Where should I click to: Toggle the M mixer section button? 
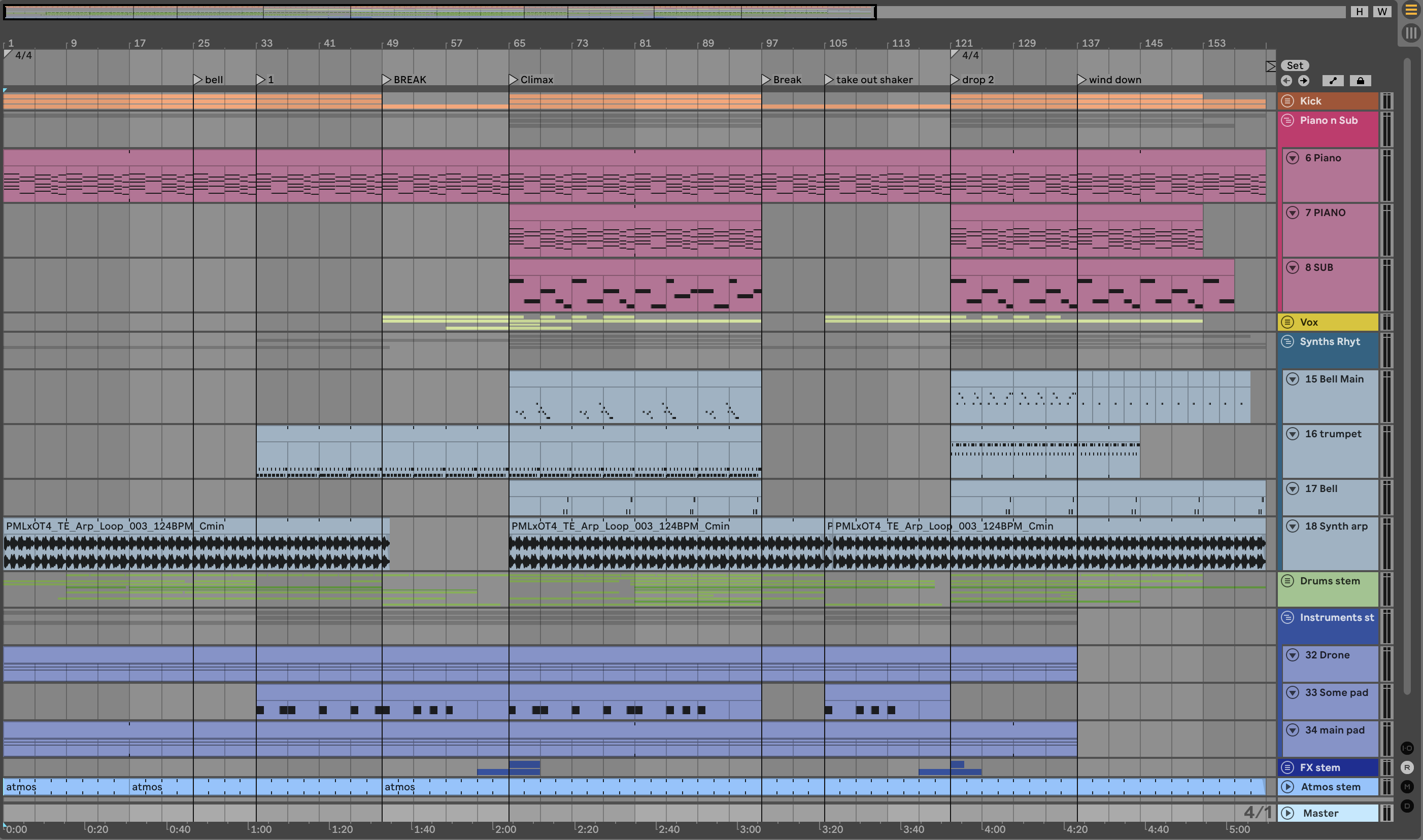click(1407, 787)
